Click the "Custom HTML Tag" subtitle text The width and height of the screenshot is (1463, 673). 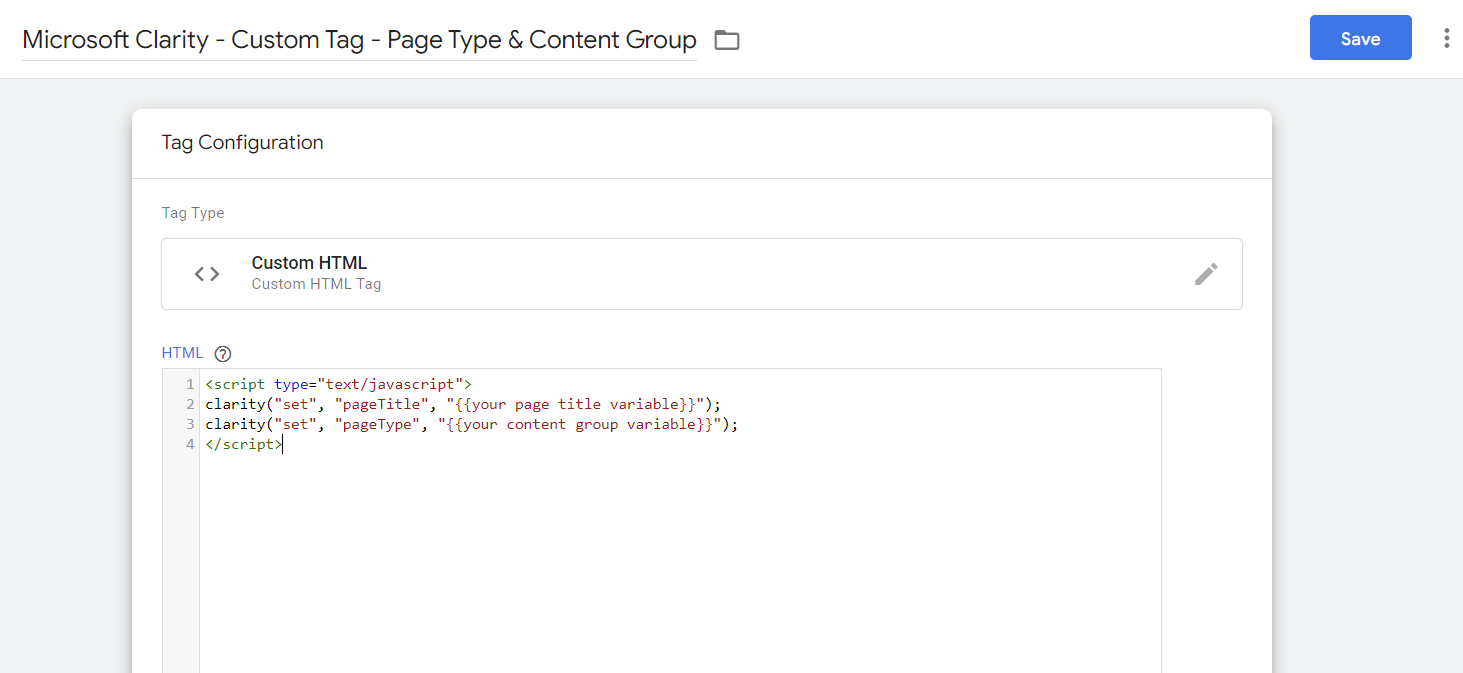pos(316,284)
